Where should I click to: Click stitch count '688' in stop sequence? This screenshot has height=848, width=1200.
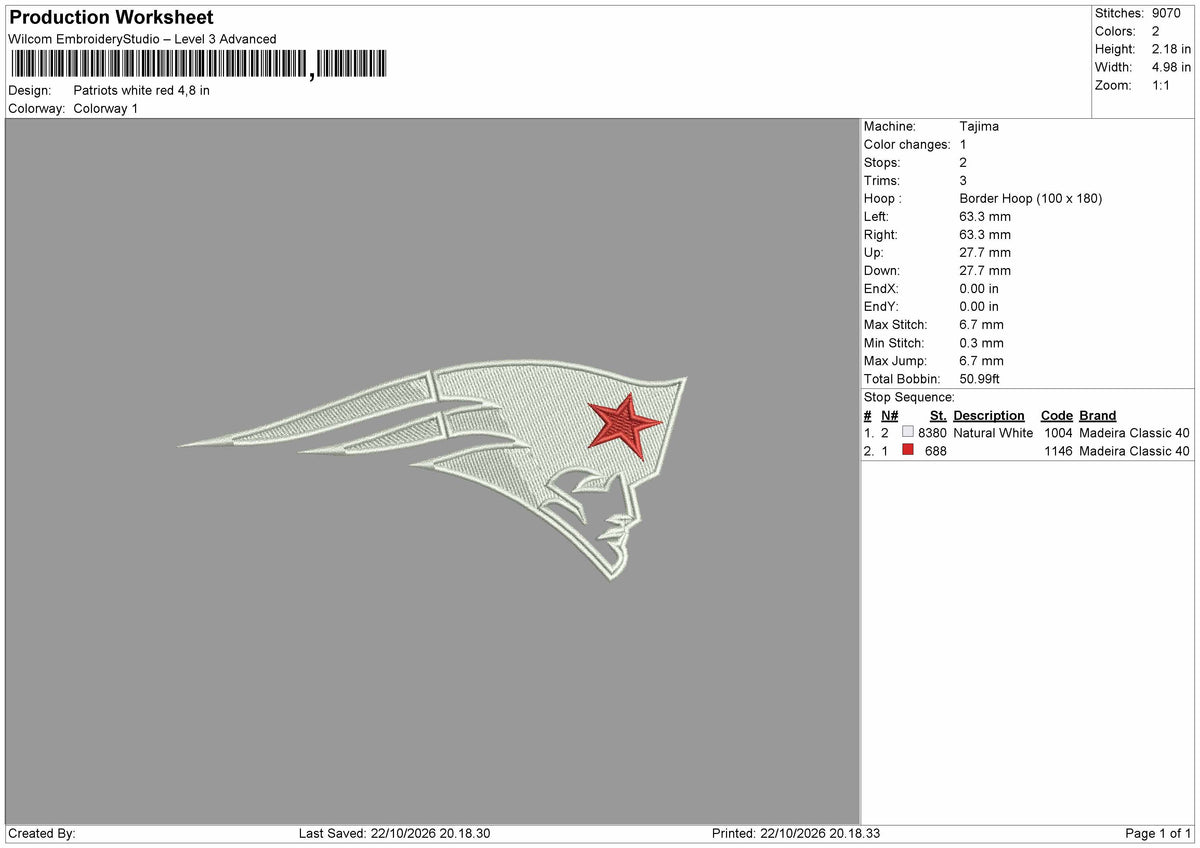point(936,451)
